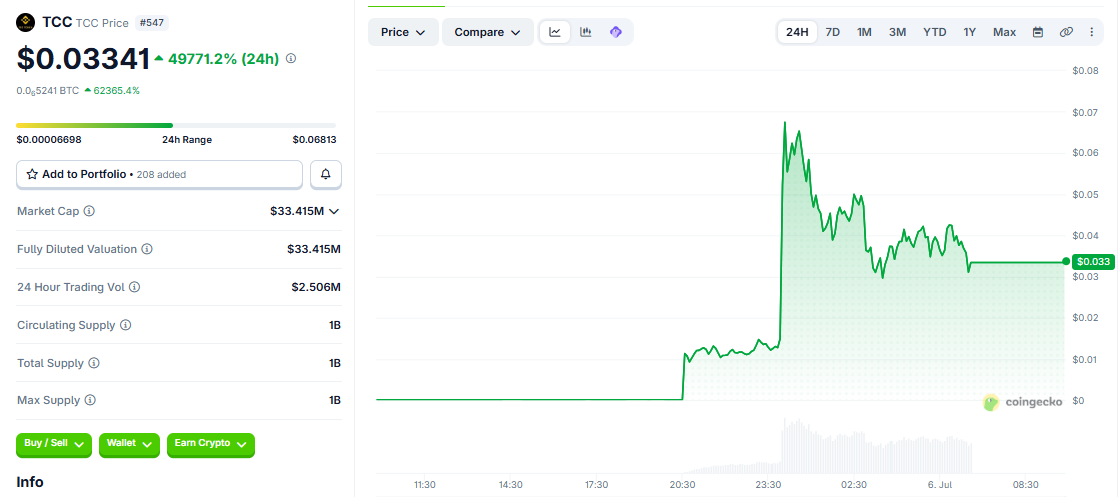Screen dimensions: 1119x497
Task: Click the price alert bell icon
Action: 326,174
